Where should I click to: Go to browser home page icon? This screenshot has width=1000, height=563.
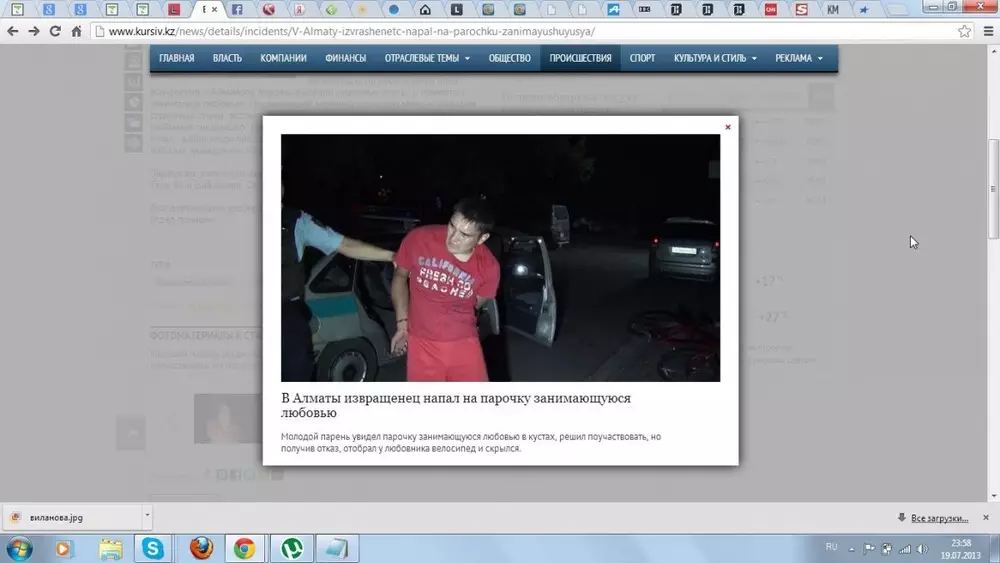tap(76, 31)
